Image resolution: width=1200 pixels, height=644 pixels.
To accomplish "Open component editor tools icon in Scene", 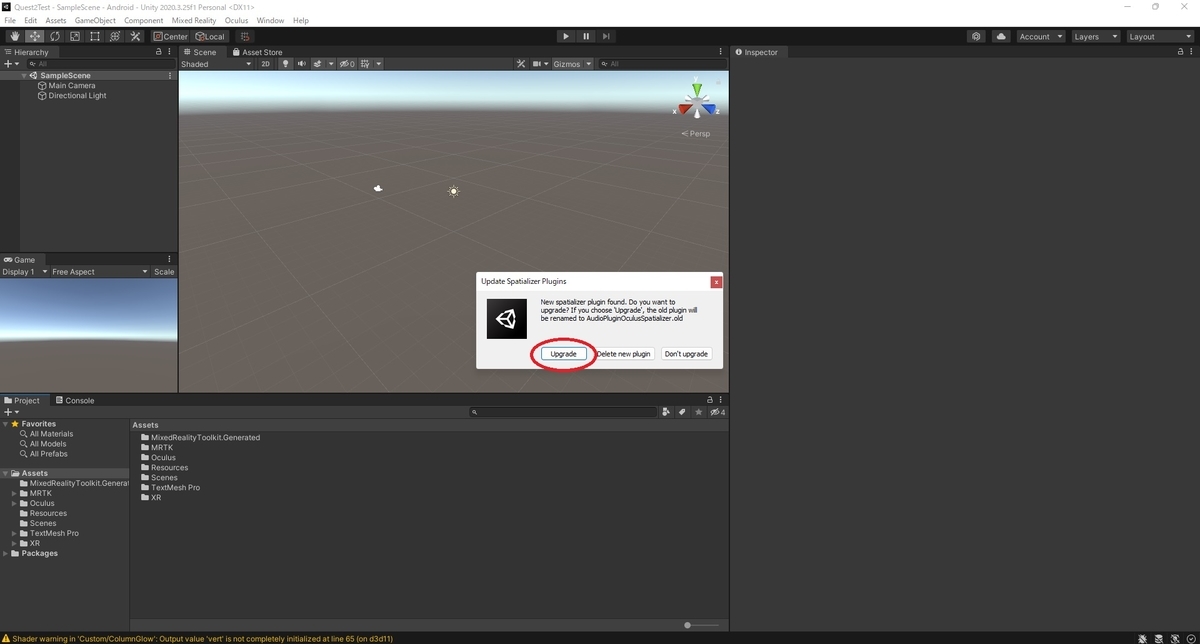I will pyautogui.click(x=521, y=64).
